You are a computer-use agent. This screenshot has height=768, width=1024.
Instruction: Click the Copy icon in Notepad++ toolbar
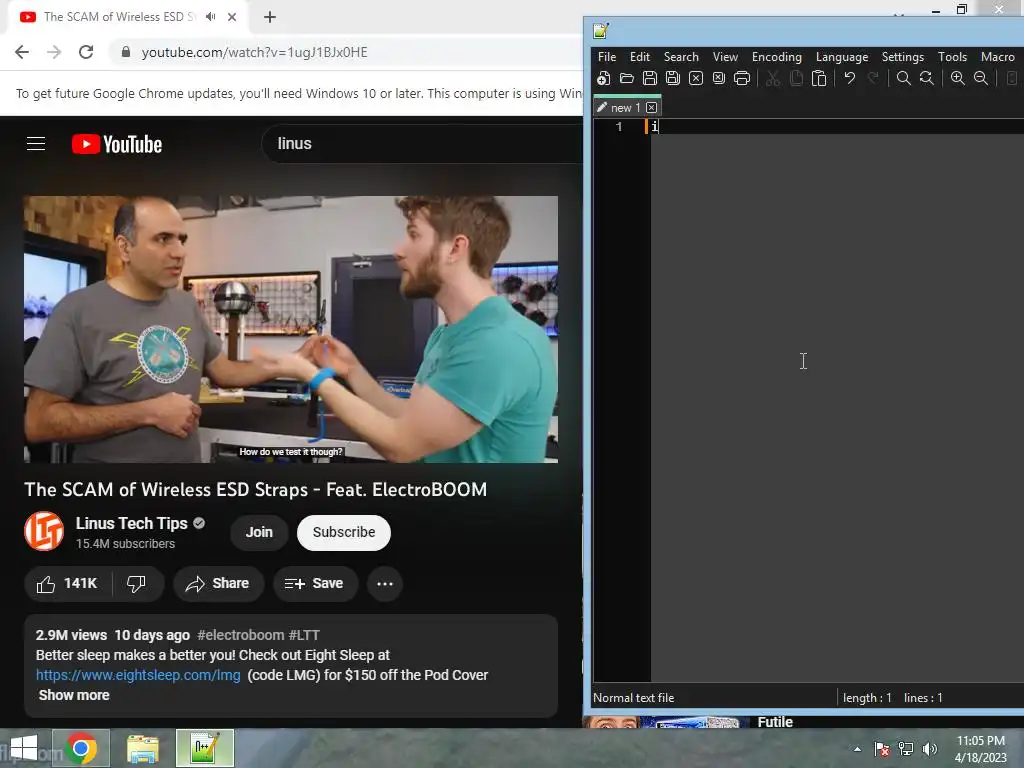(796, 78)
